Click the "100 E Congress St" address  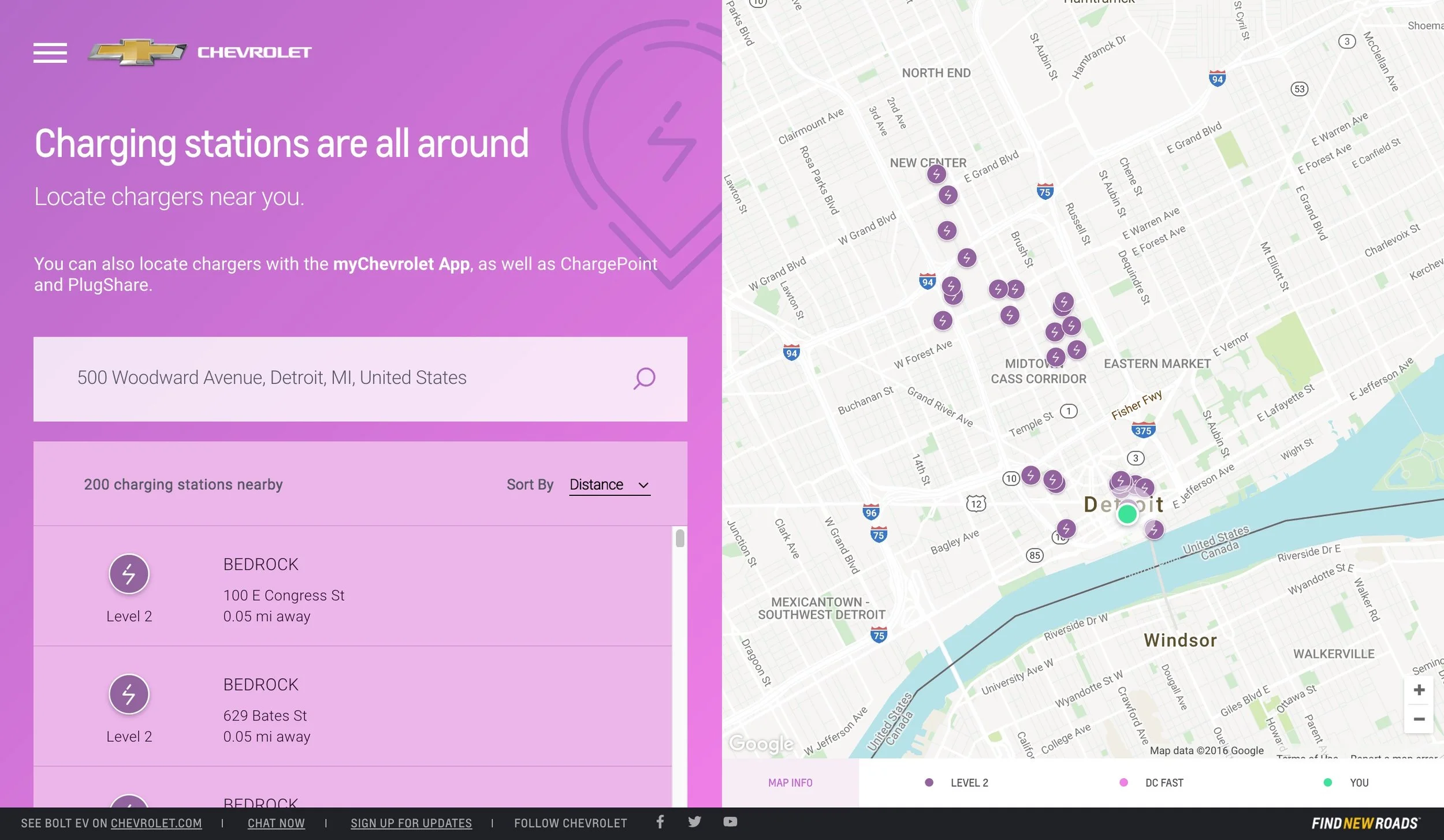(284, 595)
